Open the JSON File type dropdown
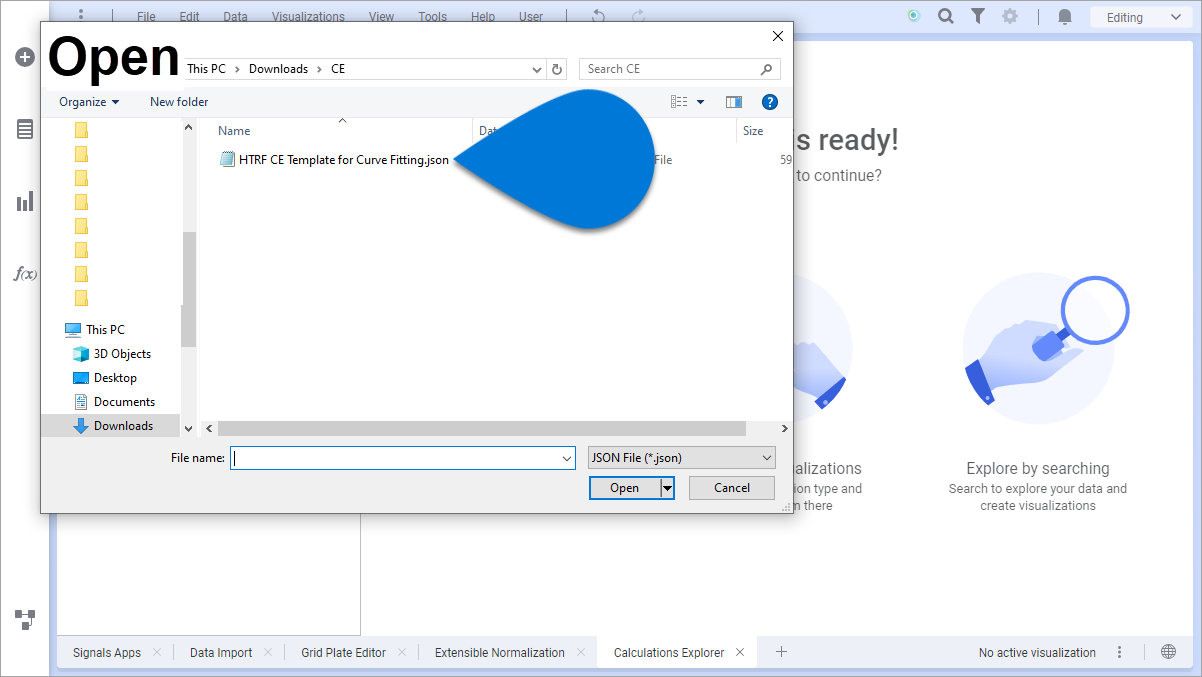 tap(682, 458)
